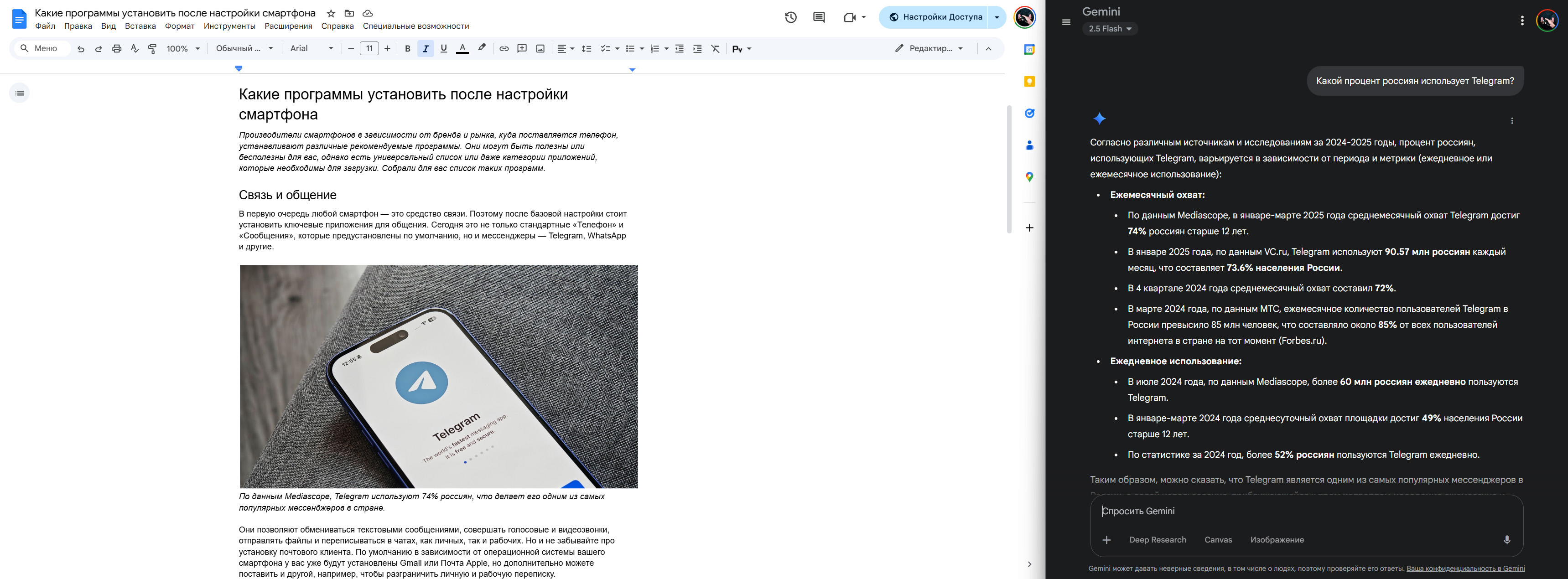Click Настройки Доступа share button
Image resolution: width=1568 pixels, height=579 pixels.
935,18
